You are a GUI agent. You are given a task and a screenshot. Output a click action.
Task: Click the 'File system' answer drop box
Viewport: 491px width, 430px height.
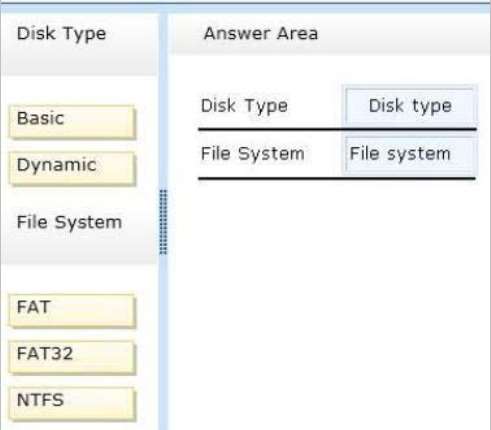pyautogui.click(x=410, y=154)
